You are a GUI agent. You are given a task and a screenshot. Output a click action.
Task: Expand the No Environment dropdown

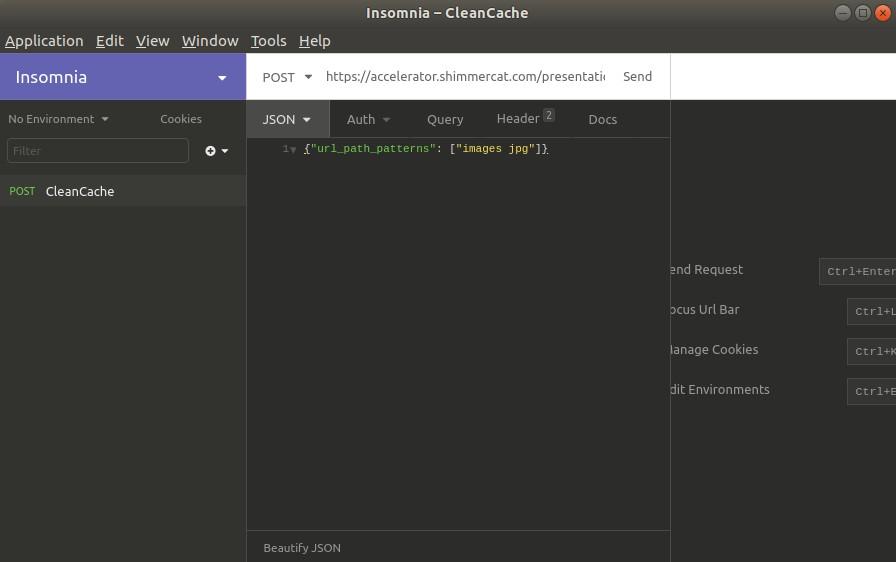click(58, 119)
